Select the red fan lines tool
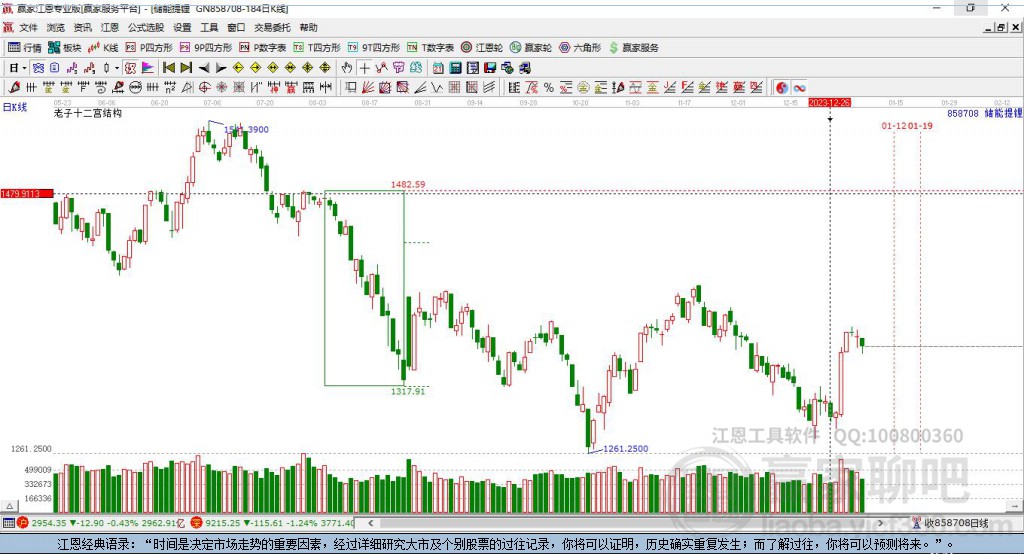The height and width of the screenshot is (554, 1024). 368,88
